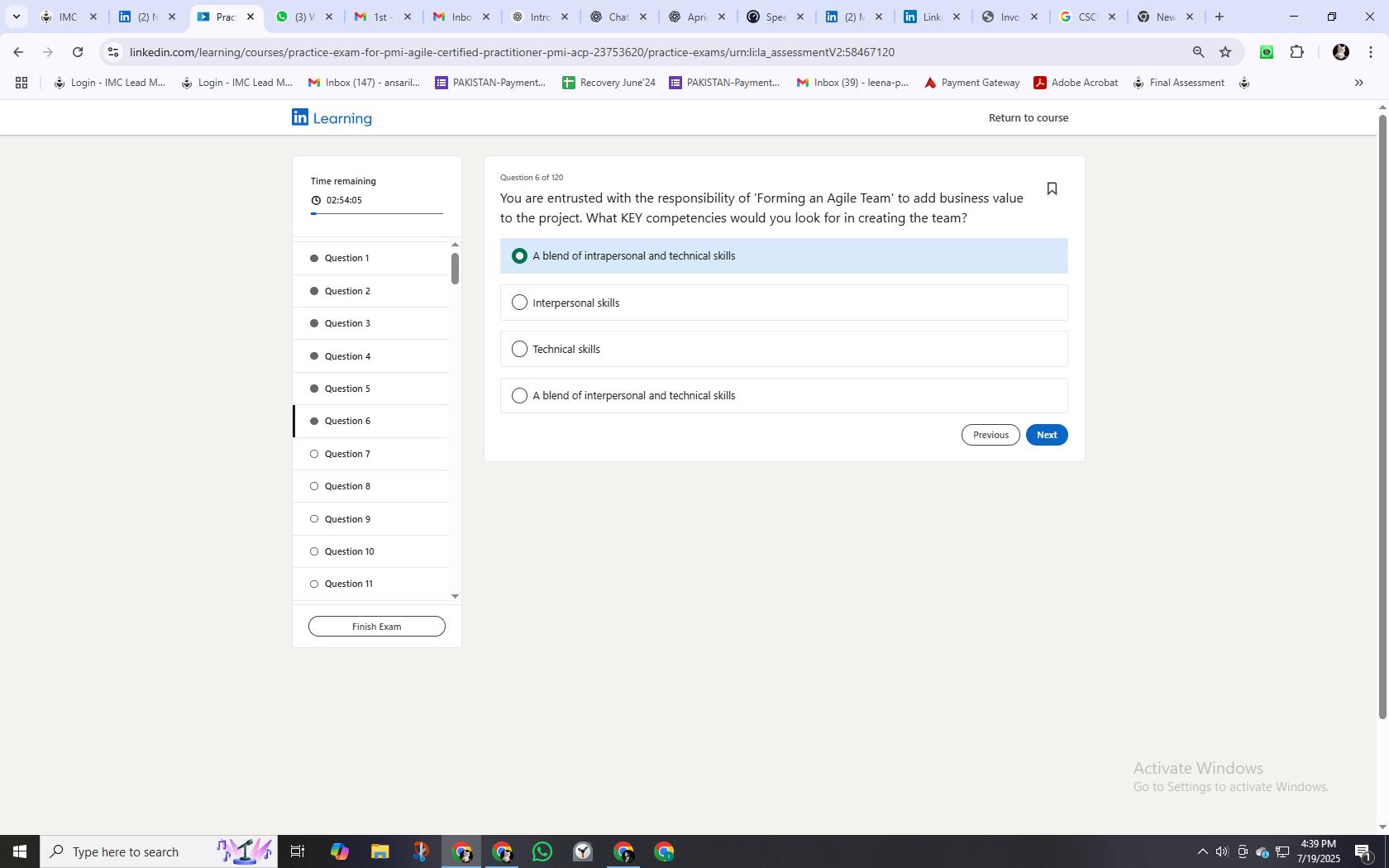Click the question list scrollbar thumb
1389x868 pixels.
click(x=455, y=268)
